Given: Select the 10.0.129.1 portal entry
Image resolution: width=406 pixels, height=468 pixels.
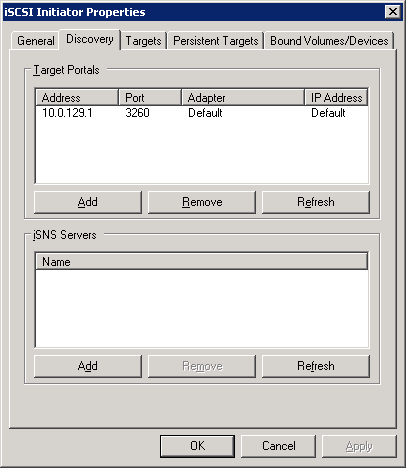Looking at the screenshot, I should [x=67, y=113].
